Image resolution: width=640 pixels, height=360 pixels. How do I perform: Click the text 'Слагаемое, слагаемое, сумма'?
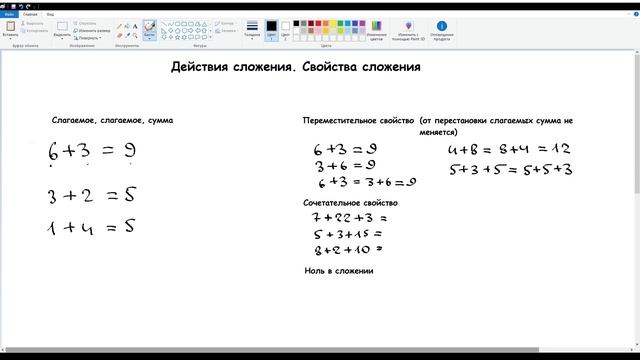[112, 120]
